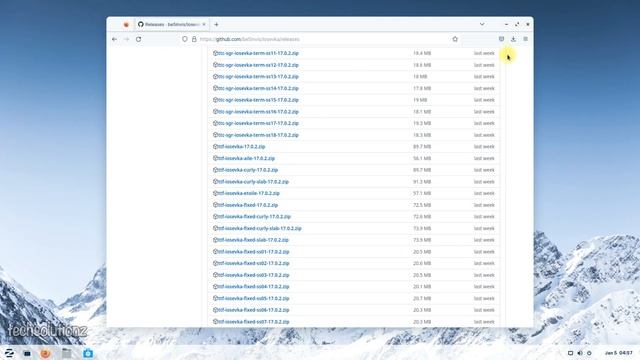Open a new browser tab
Viewport: 640px width, 360px height.
tap(216, 24)
